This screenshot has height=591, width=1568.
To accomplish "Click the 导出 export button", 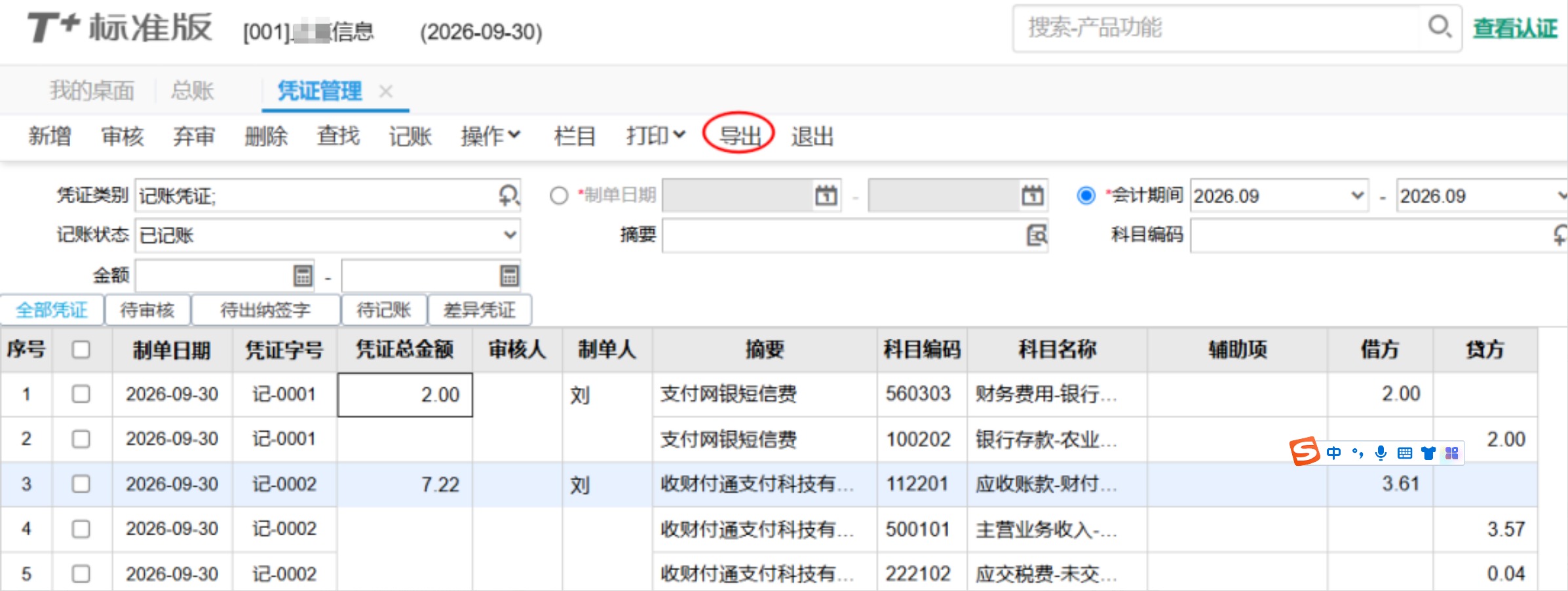I will [x=739, y=136].
